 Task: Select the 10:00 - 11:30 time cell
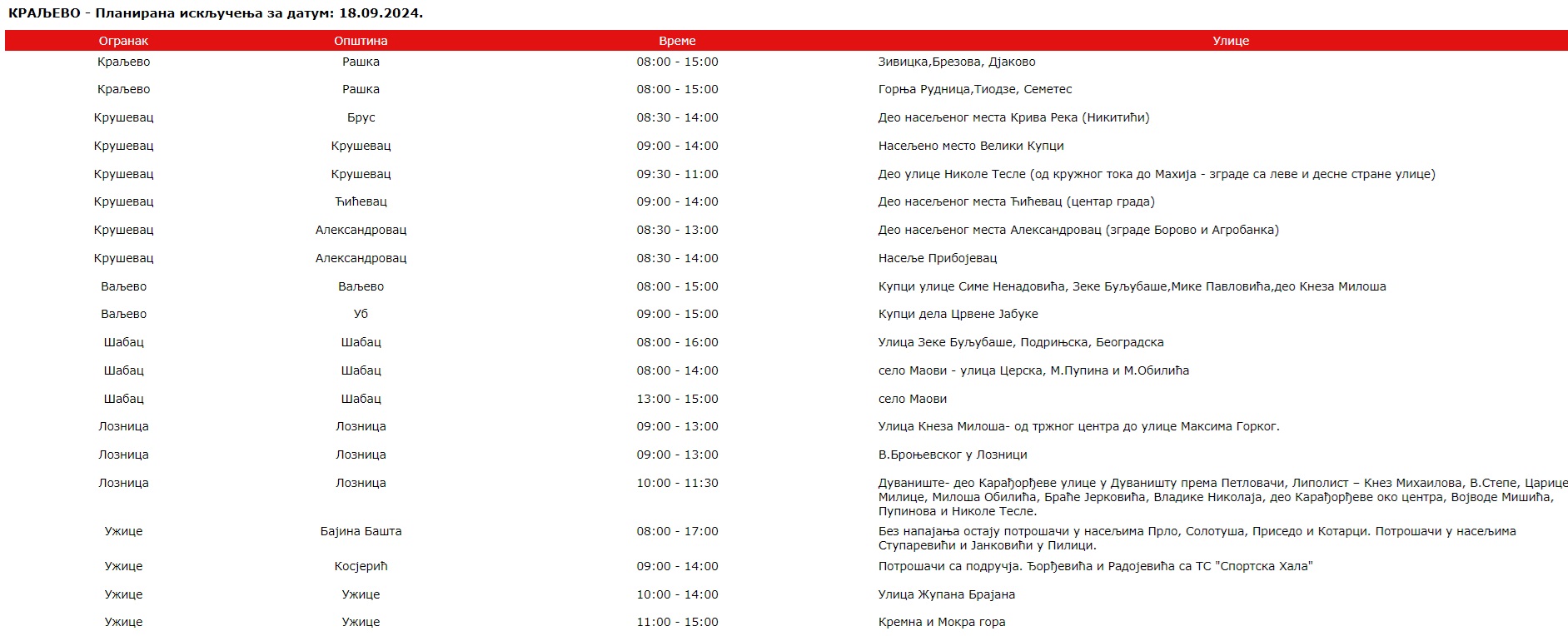tap(677, 483)
